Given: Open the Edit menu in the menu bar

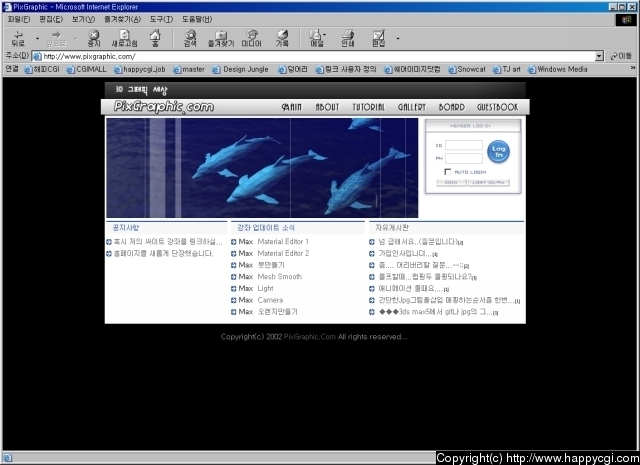Looking at the screenshot, I should coord(51,19).
